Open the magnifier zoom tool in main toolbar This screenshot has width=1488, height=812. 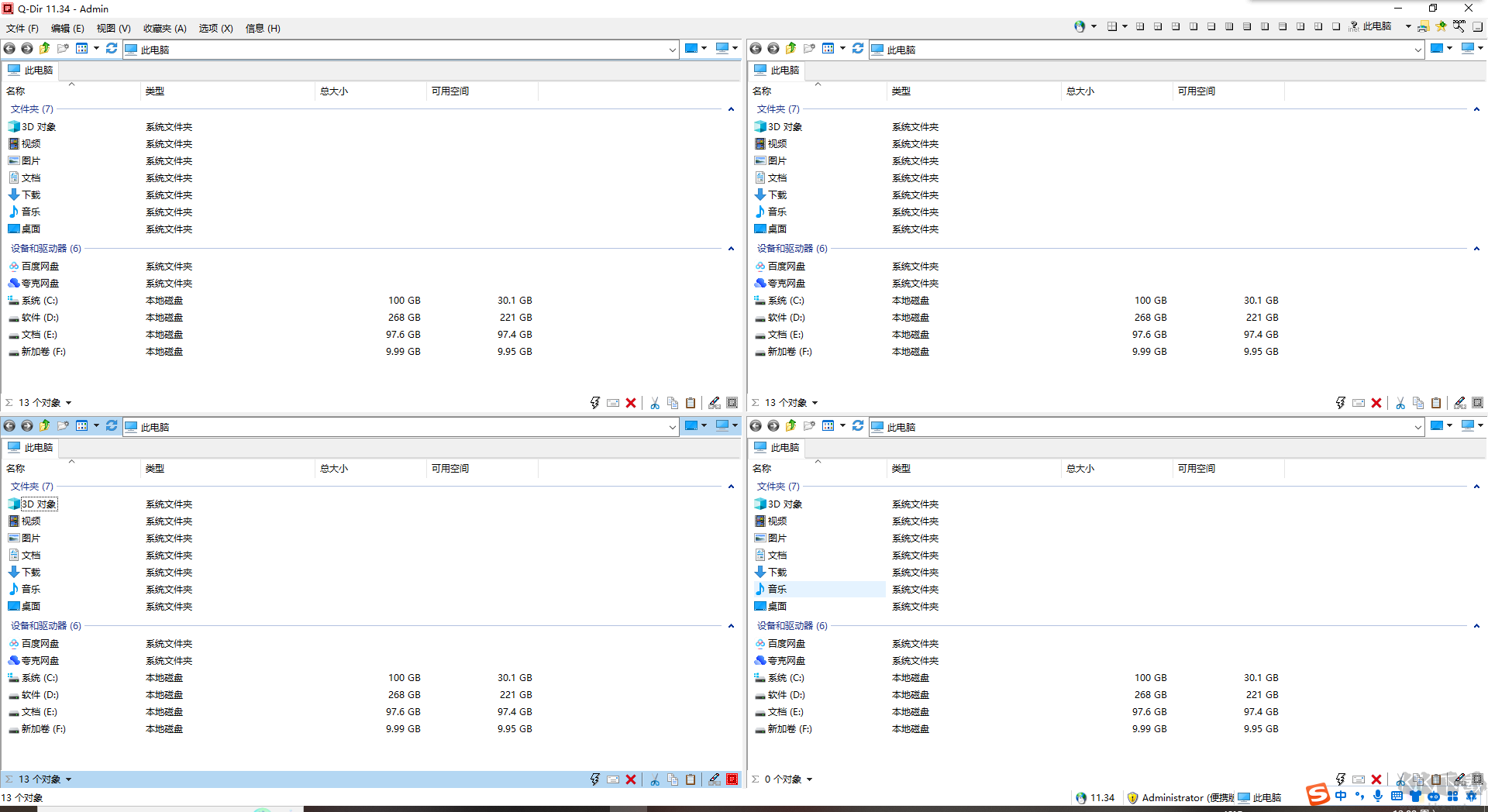[1459, 26]
